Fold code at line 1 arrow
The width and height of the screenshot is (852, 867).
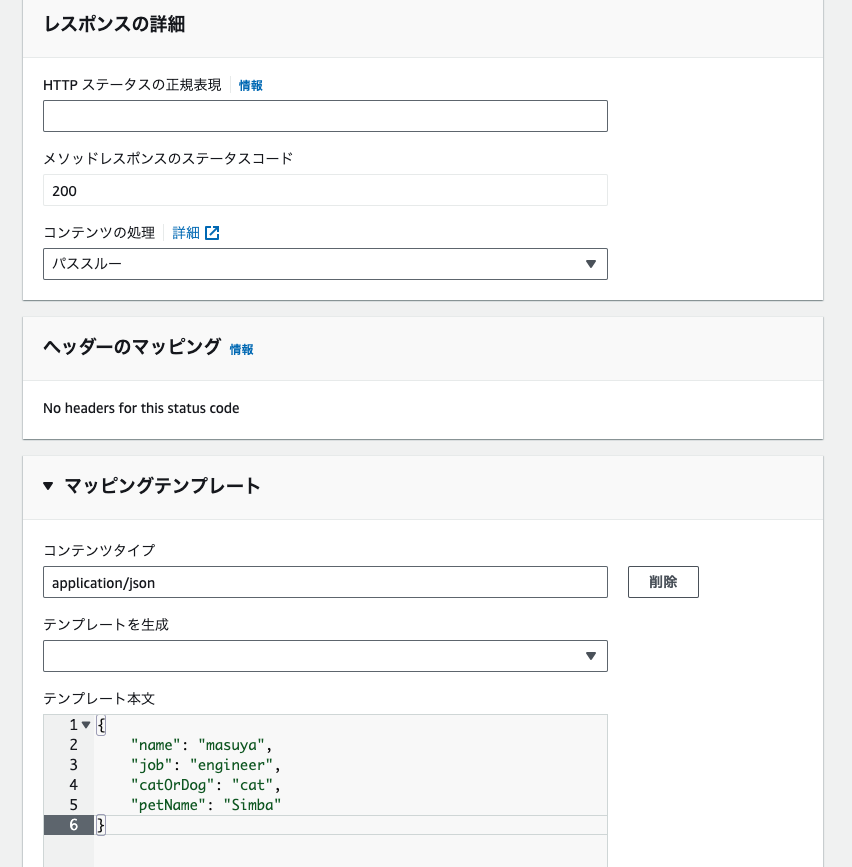(x=86, y=724)
